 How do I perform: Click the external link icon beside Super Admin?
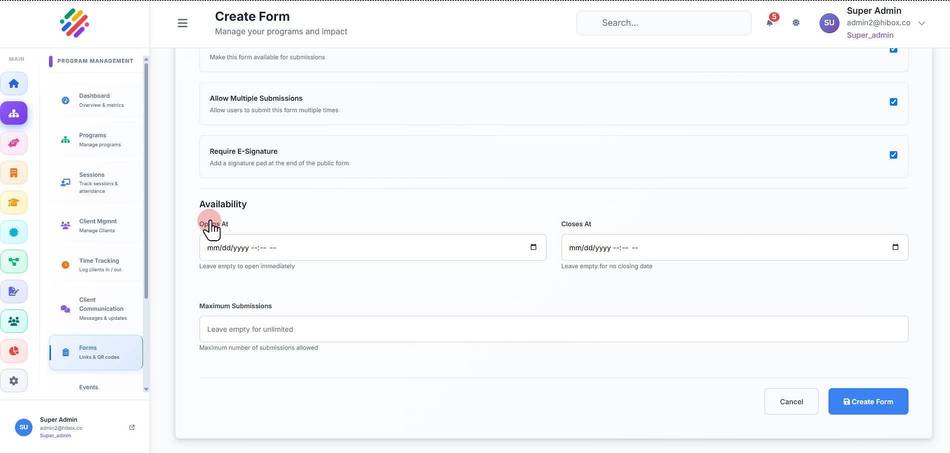(132, 427)
